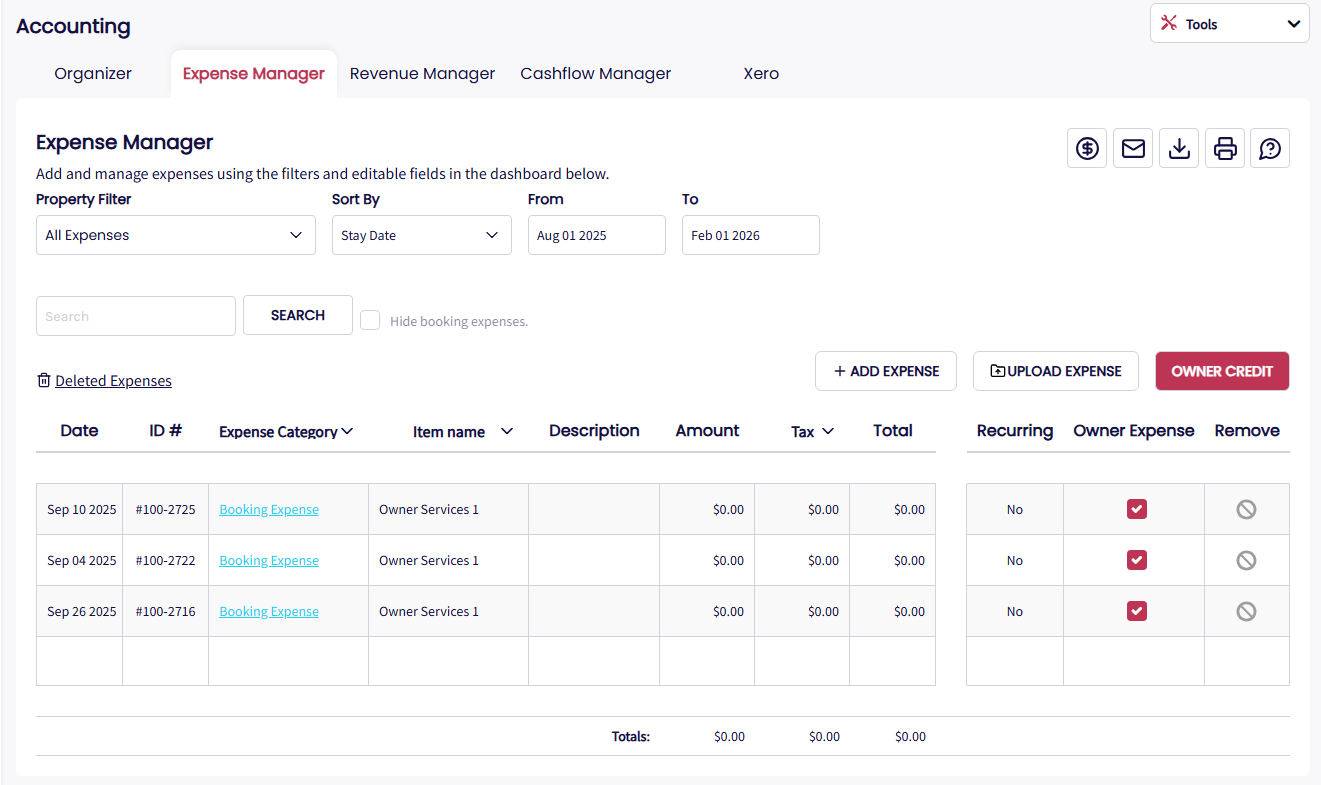This screenshot has height=785, width=1321.
Task: Open the Sort By dropdown
Action: 421,235
